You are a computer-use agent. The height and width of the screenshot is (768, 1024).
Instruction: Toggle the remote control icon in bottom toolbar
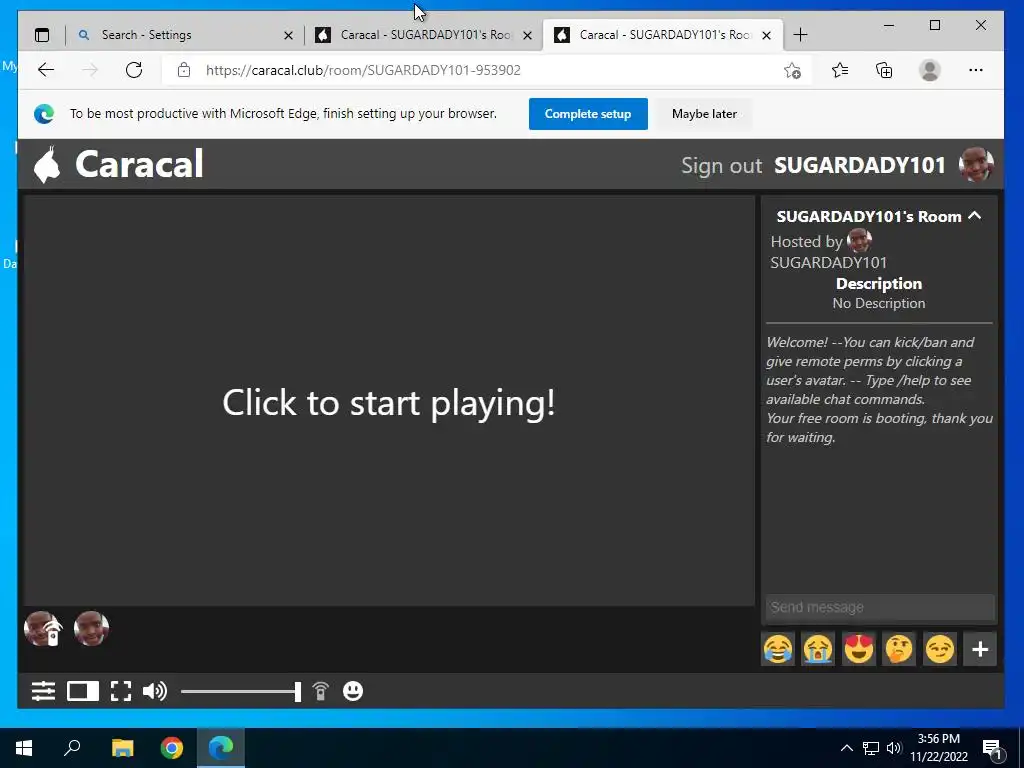click(321, 691)
